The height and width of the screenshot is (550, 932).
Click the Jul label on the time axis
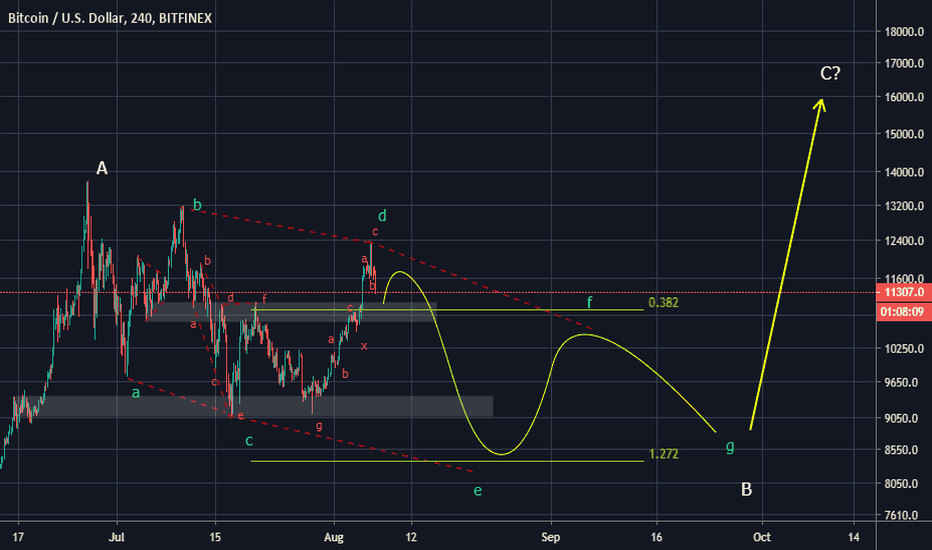(x=117, y=537)
